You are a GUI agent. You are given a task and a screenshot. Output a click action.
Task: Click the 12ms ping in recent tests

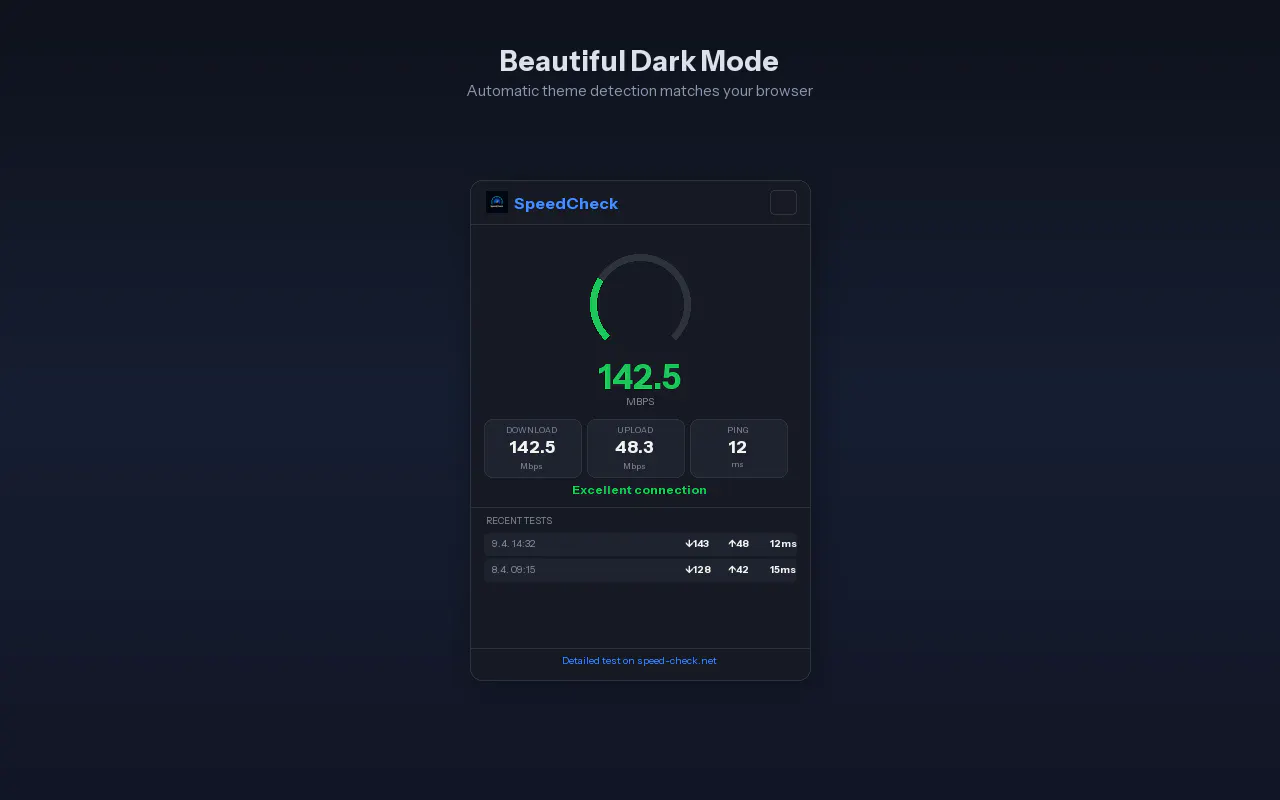tap(783, 544)
